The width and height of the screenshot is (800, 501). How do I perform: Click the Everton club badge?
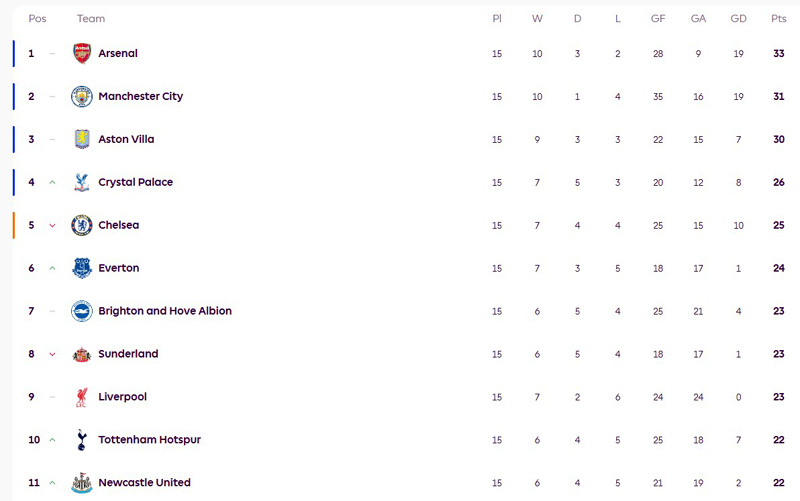pyautogui.click(x=82, y=268)
